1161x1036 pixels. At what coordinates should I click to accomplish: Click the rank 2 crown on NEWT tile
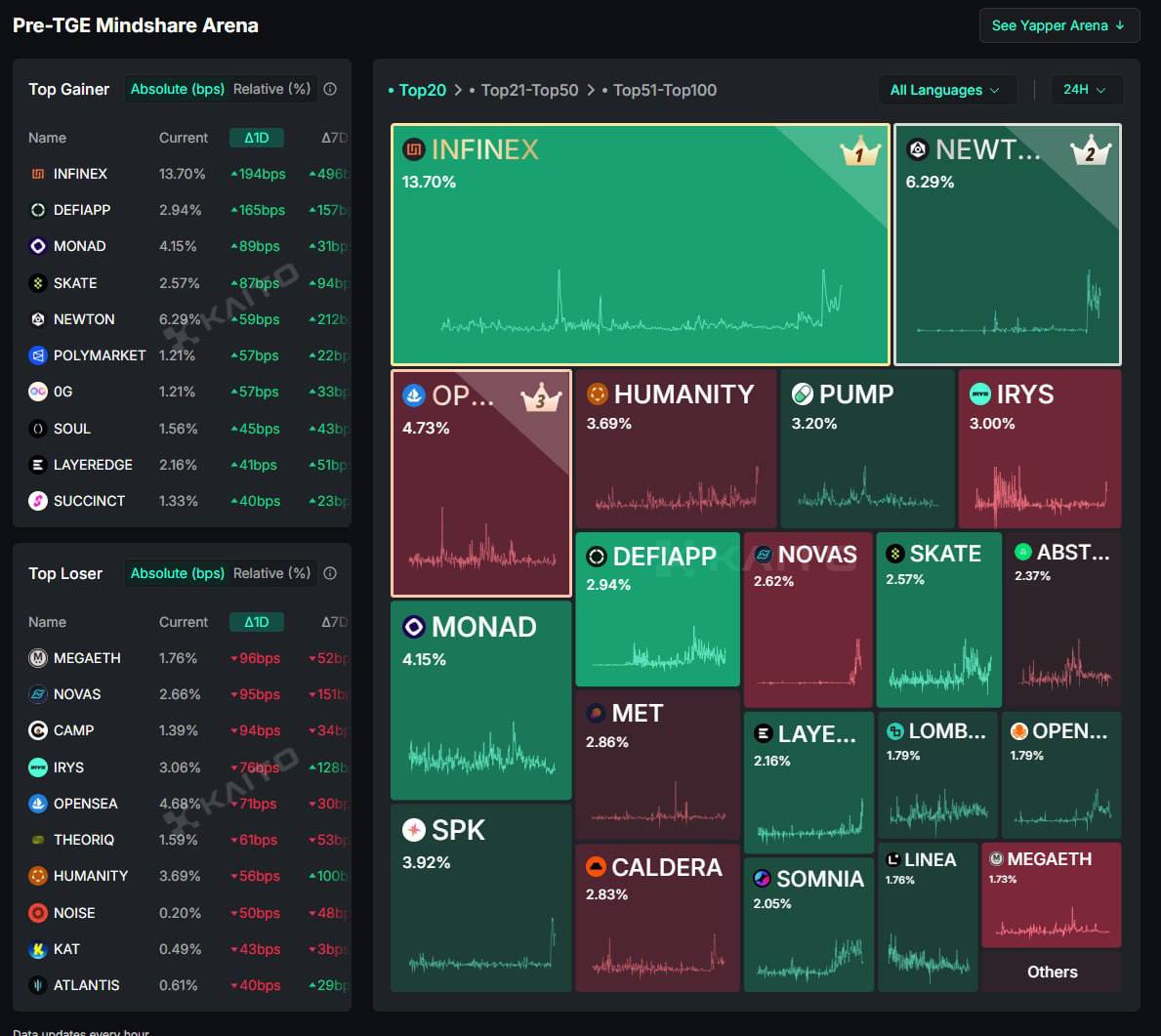click(1092, 151)
